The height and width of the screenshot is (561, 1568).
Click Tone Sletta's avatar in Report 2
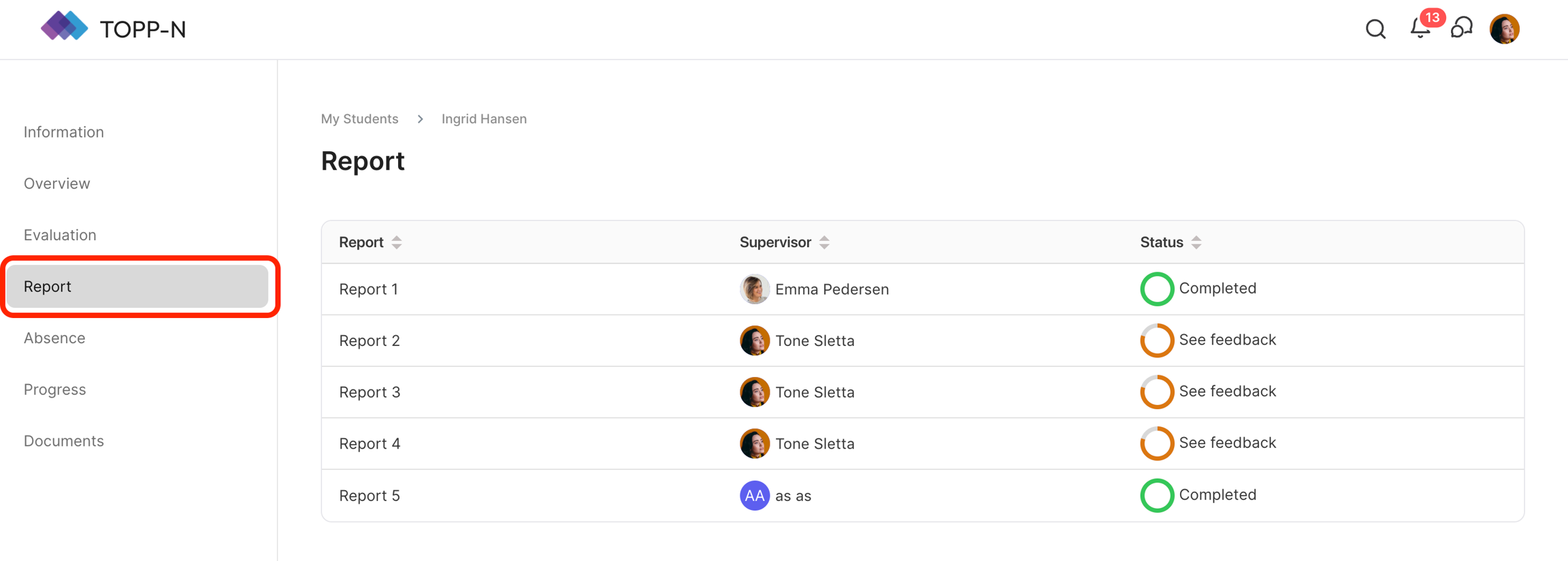(754, 340)
